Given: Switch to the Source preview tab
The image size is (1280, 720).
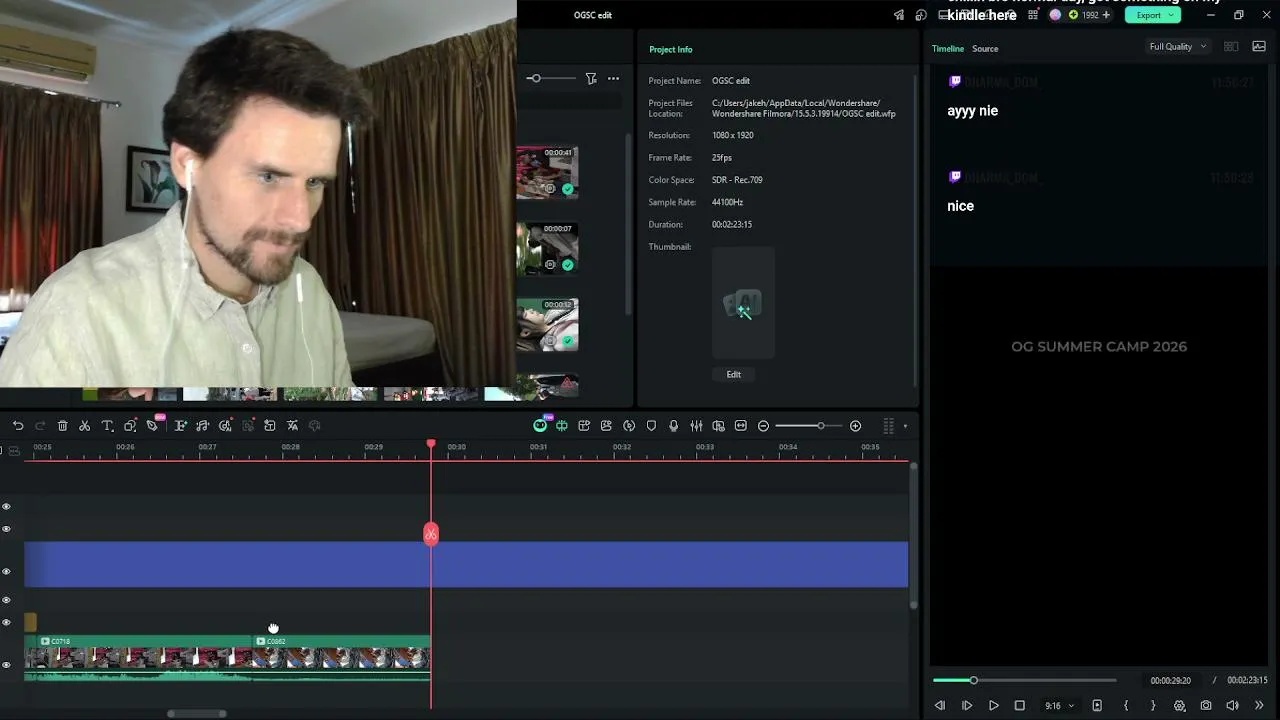Looking at the screenshot, I should [x=985, y=48].
